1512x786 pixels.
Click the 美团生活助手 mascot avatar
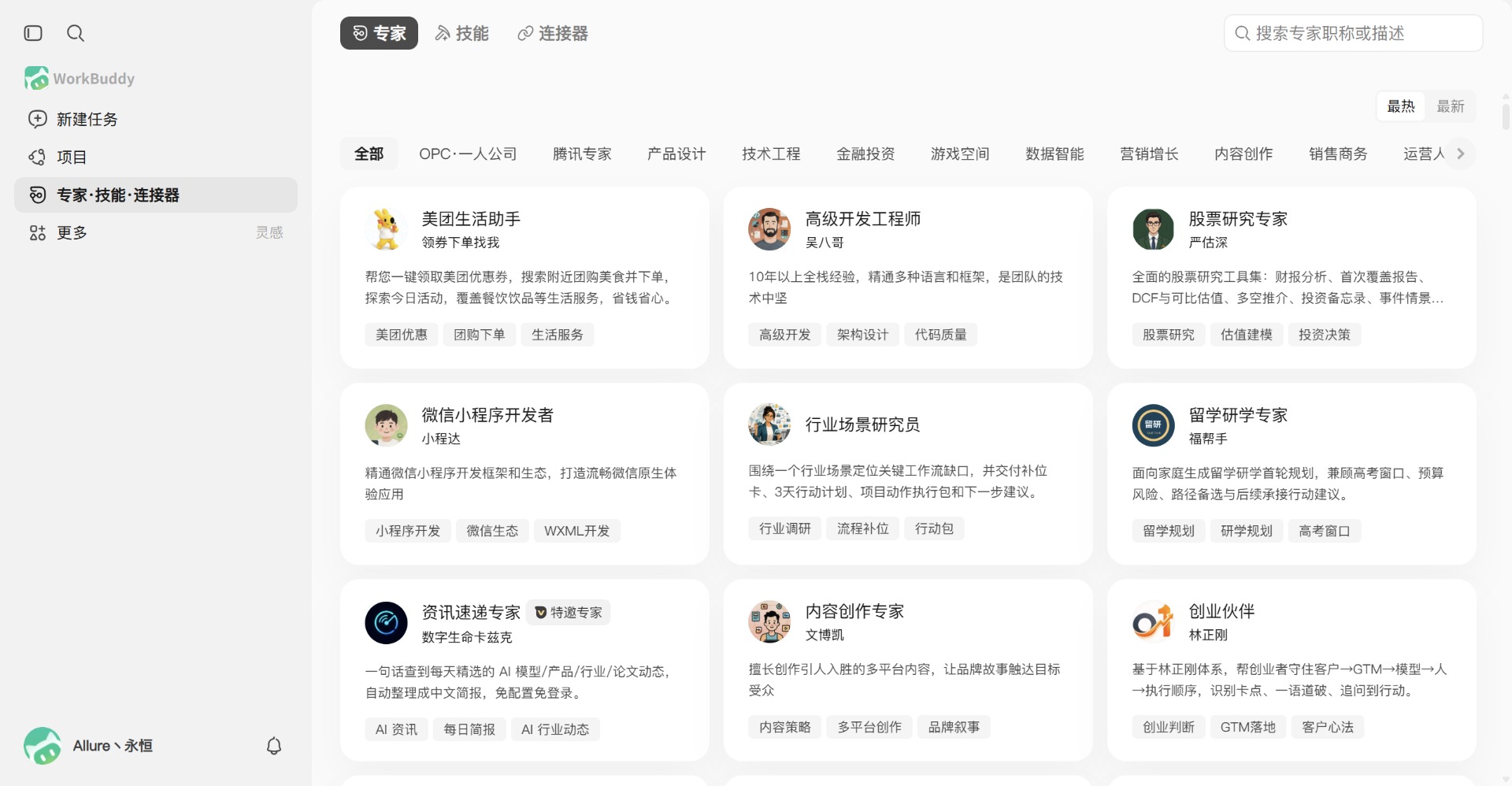tap(386, 229)
